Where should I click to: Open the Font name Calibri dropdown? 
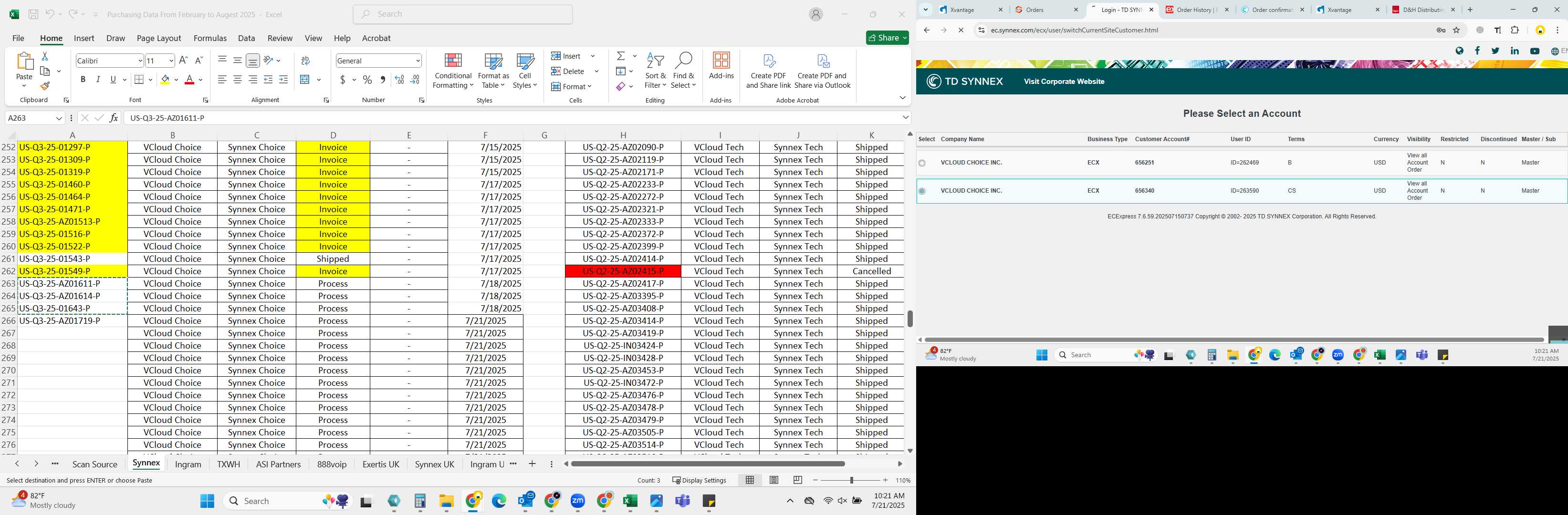pyautogui.click(x=140, y=60)
